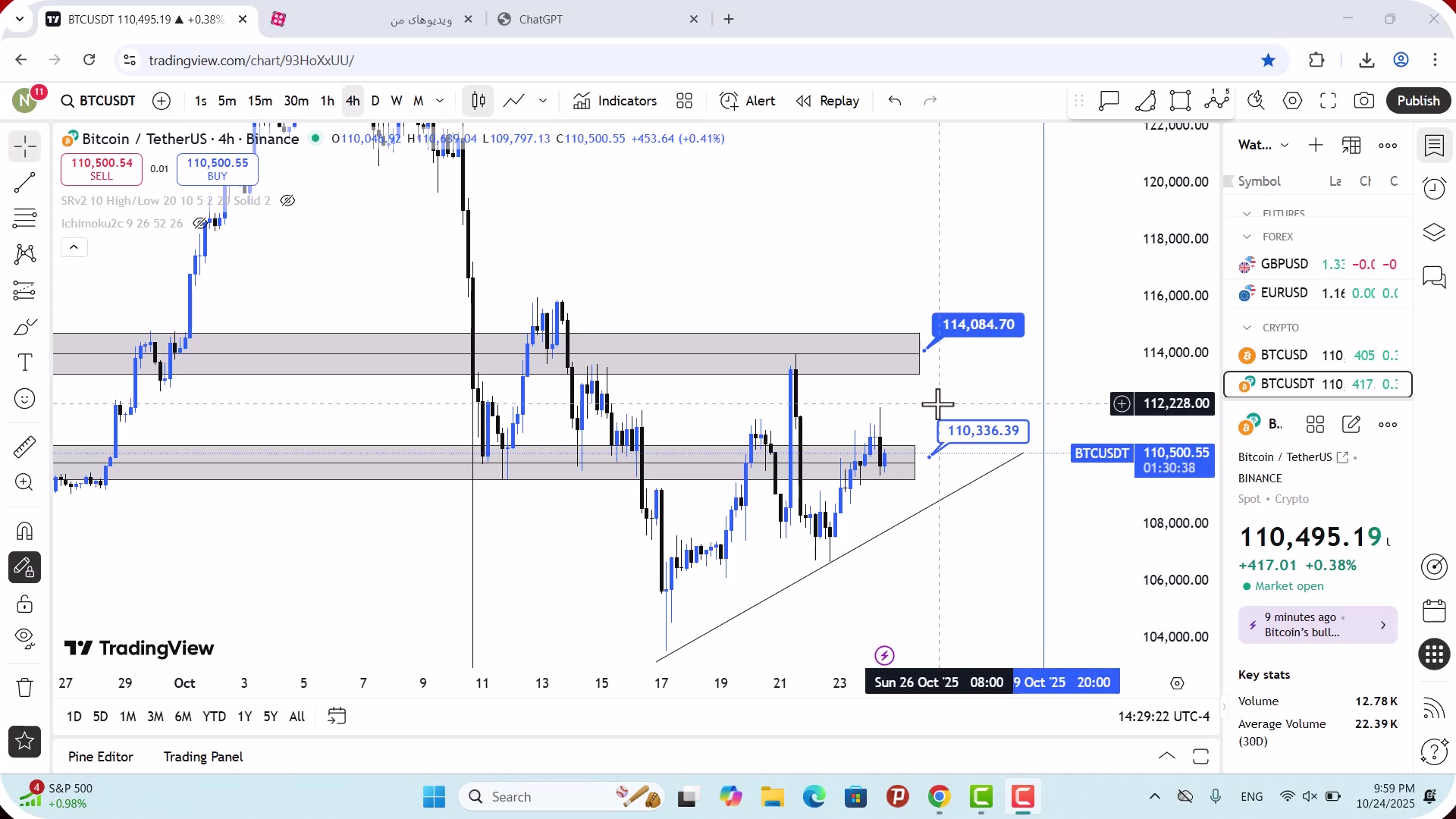Collapse the indicator legend arrow
Image resolution: width=1456 pixels, height=819 pixels.
pos(74,247)
